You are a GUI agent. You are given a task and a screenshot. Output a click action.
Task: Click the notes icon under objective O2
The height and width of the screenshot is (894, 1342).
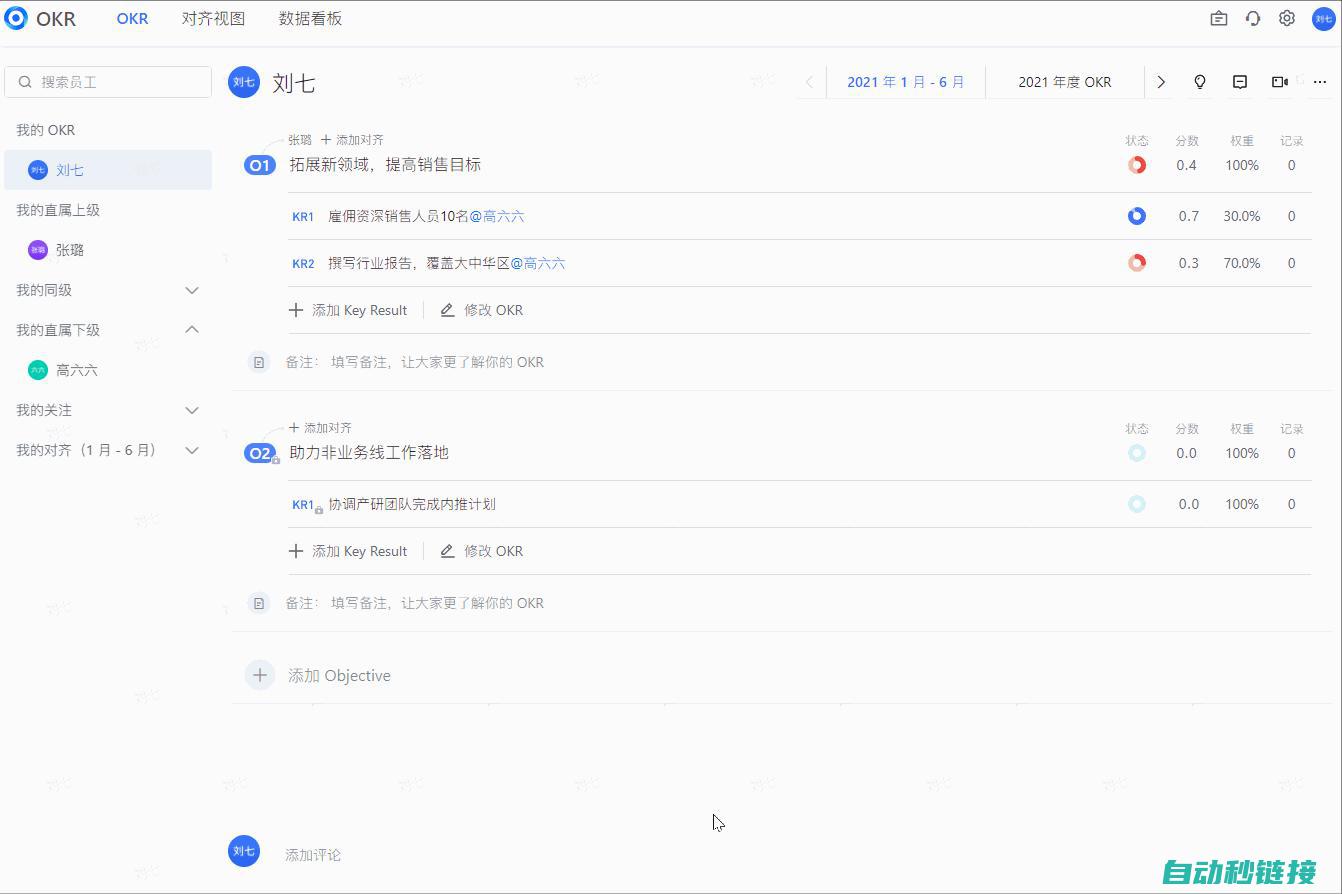click(259, 603)
